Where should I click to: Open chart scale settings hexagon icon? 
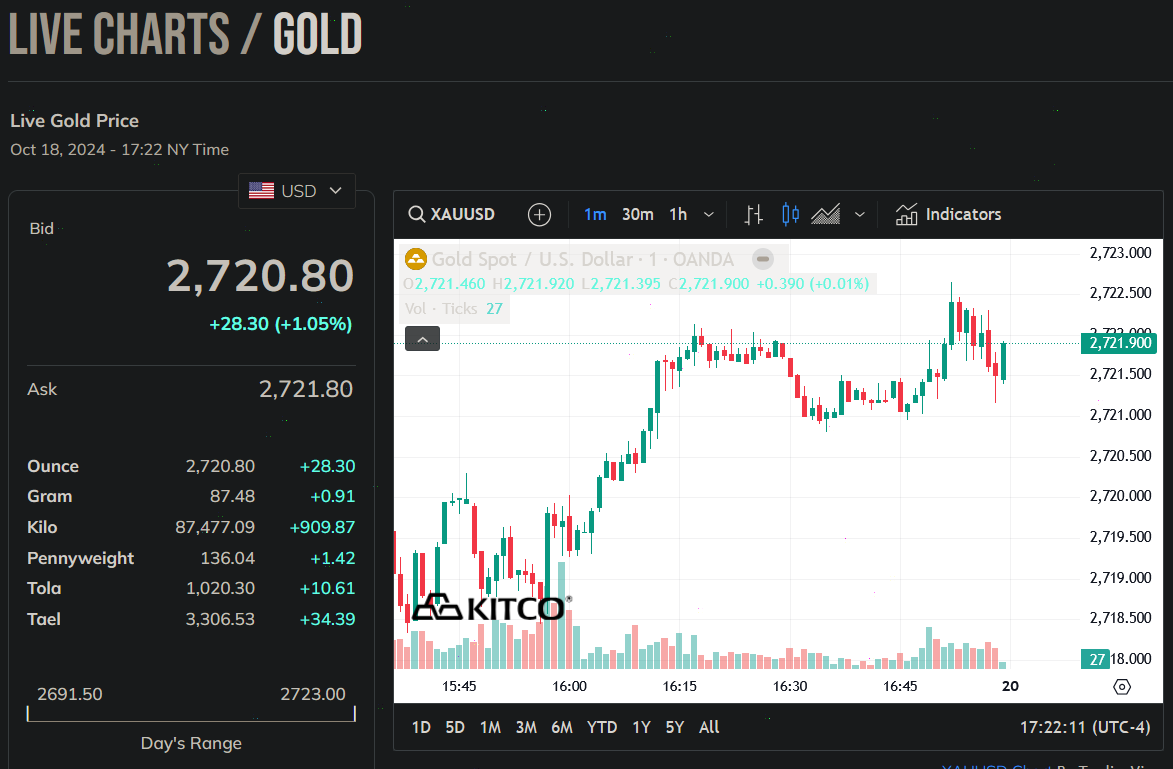click(1121, 686)
